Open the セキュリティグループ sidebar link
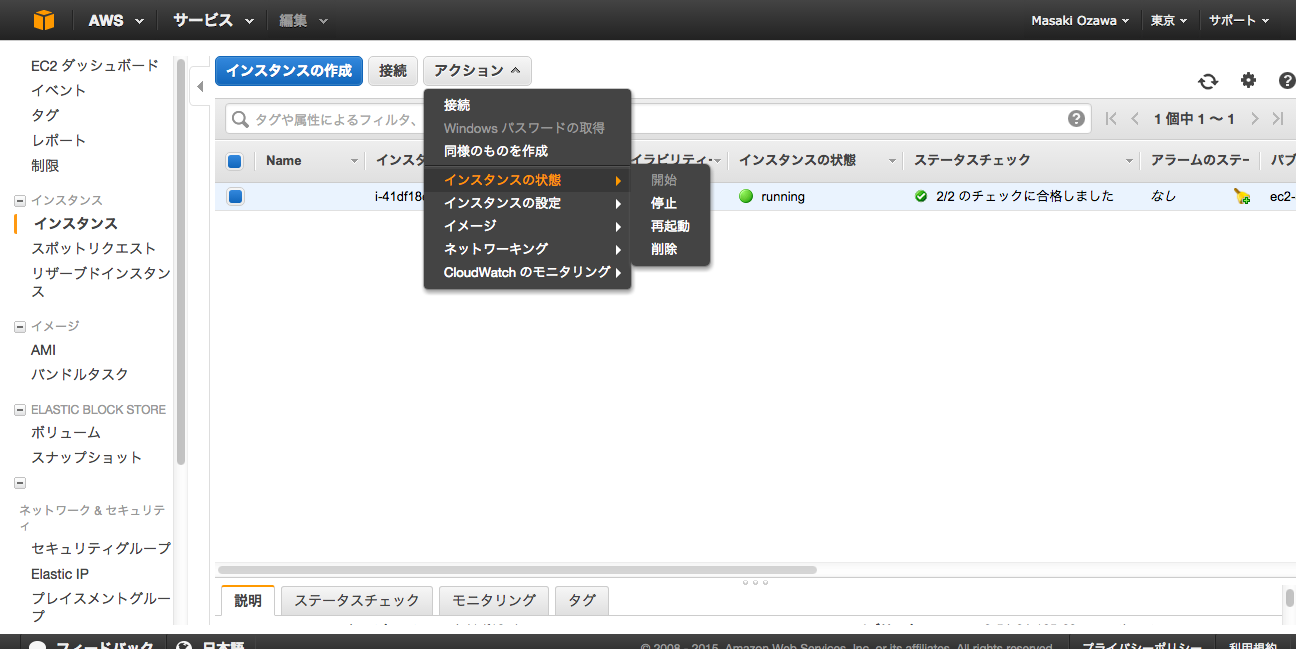This screenshot has height=649, width=1296. point(100,548)
